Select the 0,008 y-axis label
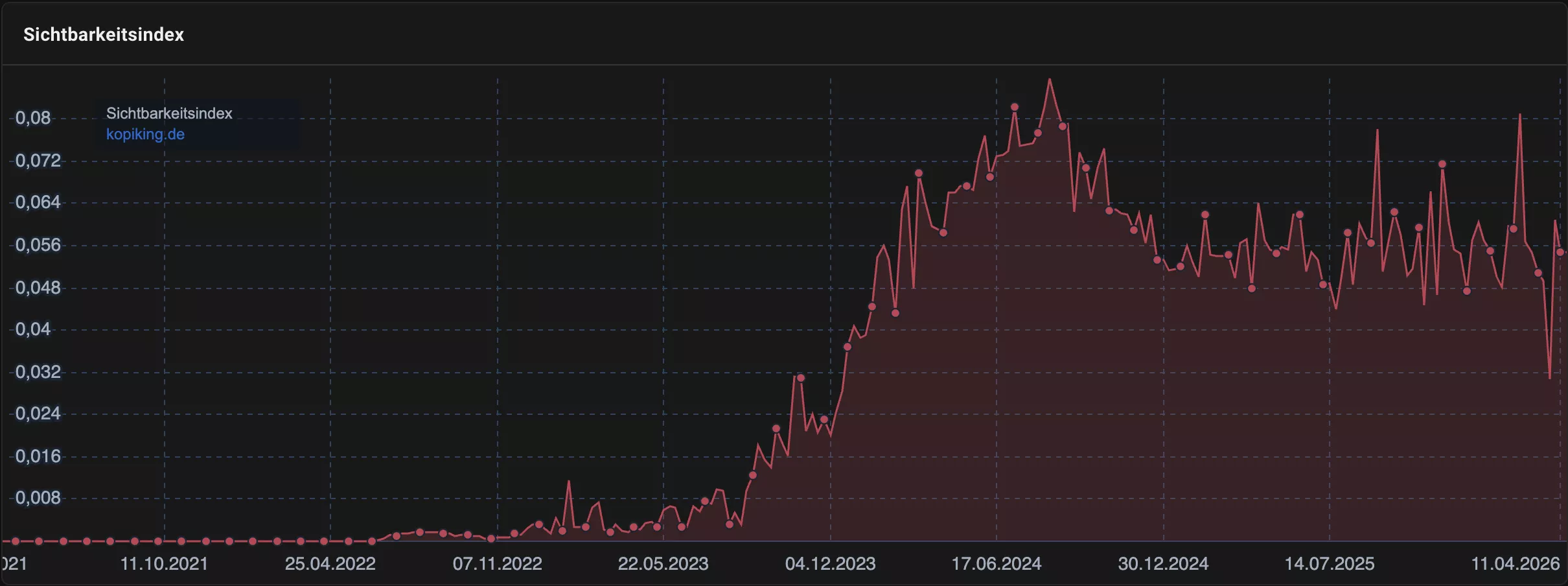 click(38, 498)
